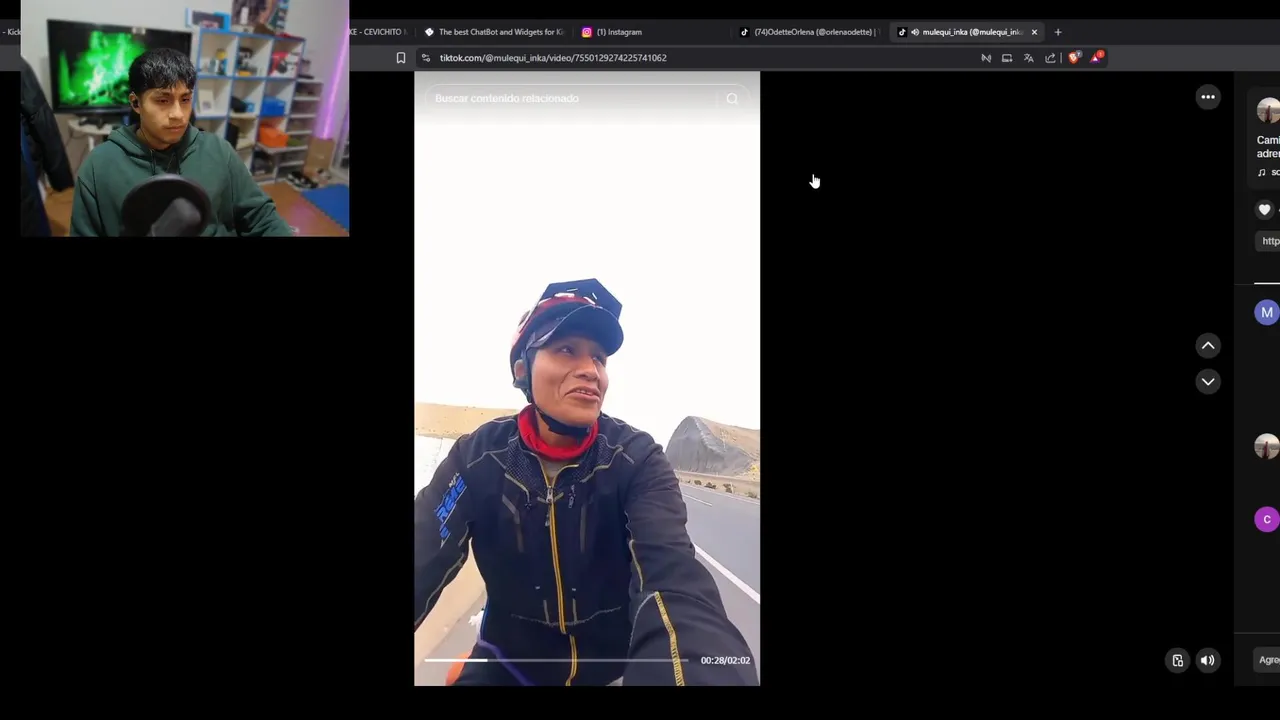Open site settings icon left of URL
The image size is (1280, 720).
tap(426, 58)
